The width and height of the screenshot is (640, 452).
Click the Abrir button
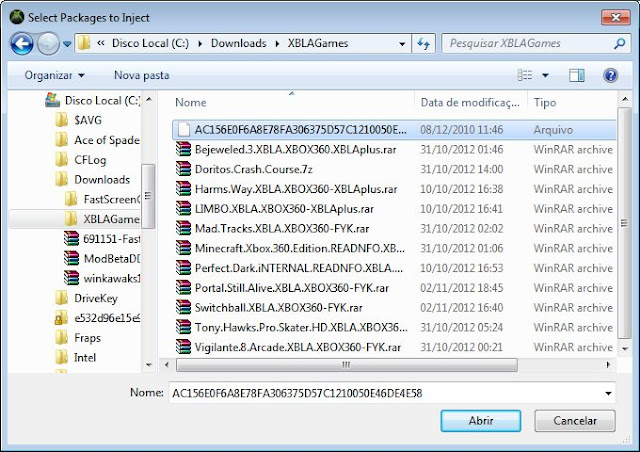pos(480,421)
